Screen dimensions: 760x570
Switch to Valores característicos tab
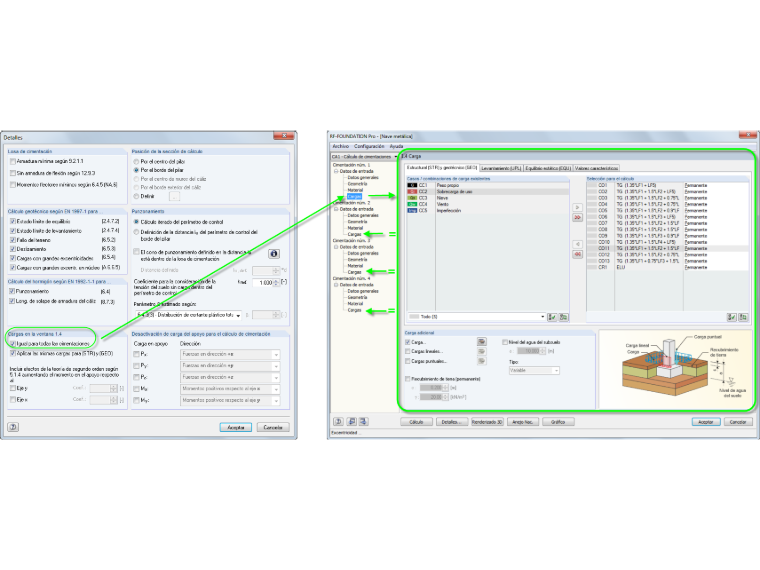[596, 168]
